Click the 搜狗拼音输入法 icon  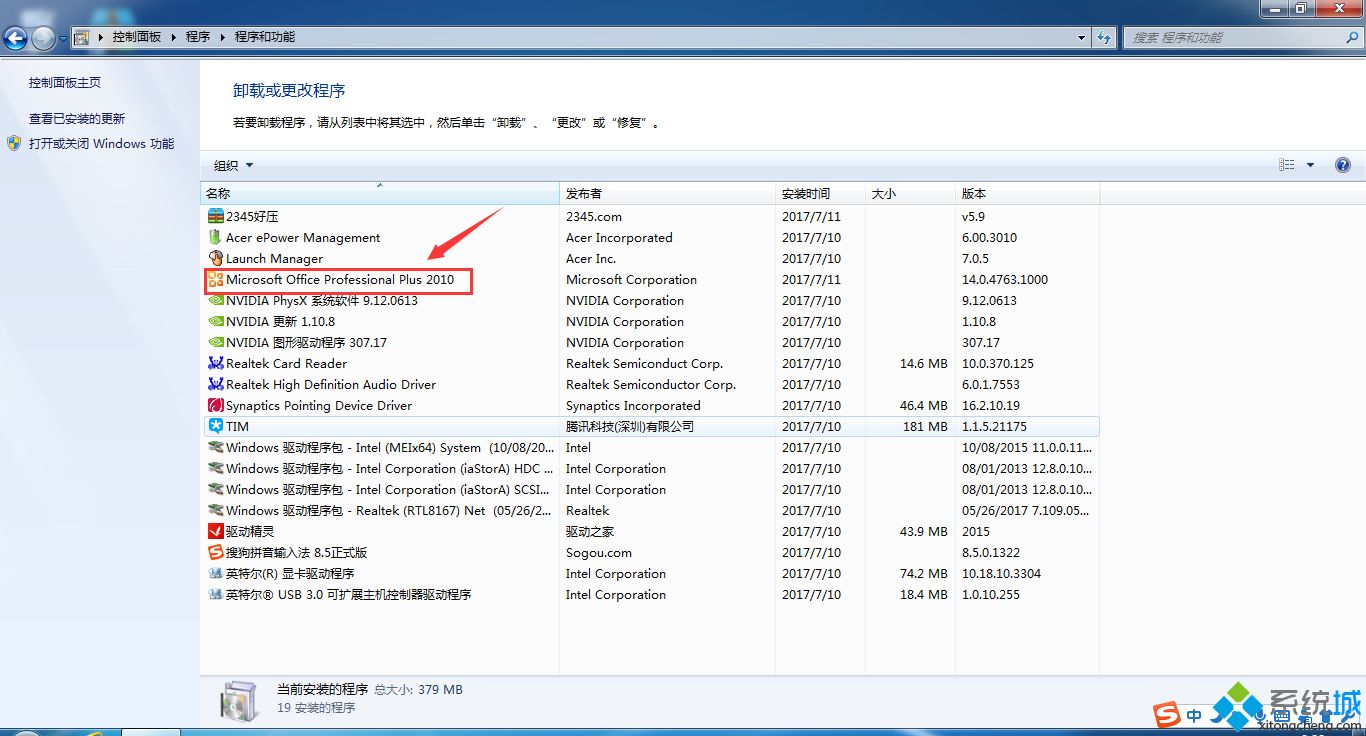tap(215, 552)
